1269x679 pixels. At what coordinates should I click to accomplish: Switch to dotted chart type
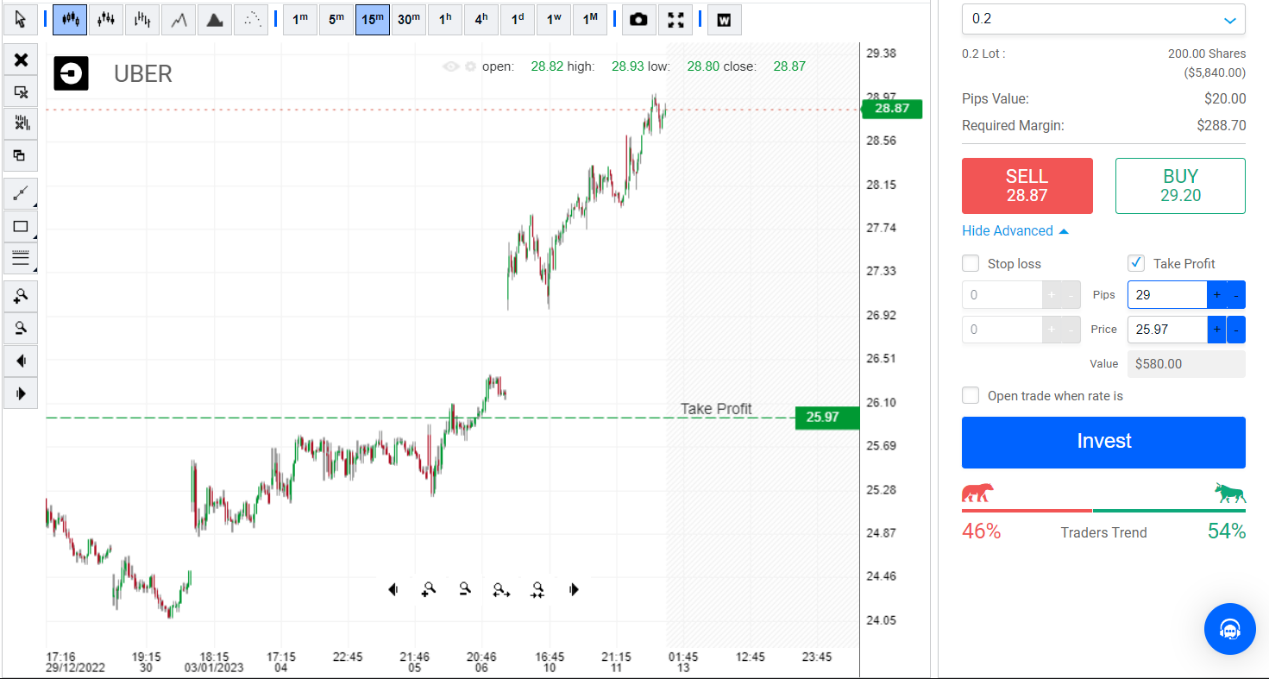[x=251, y=19]
